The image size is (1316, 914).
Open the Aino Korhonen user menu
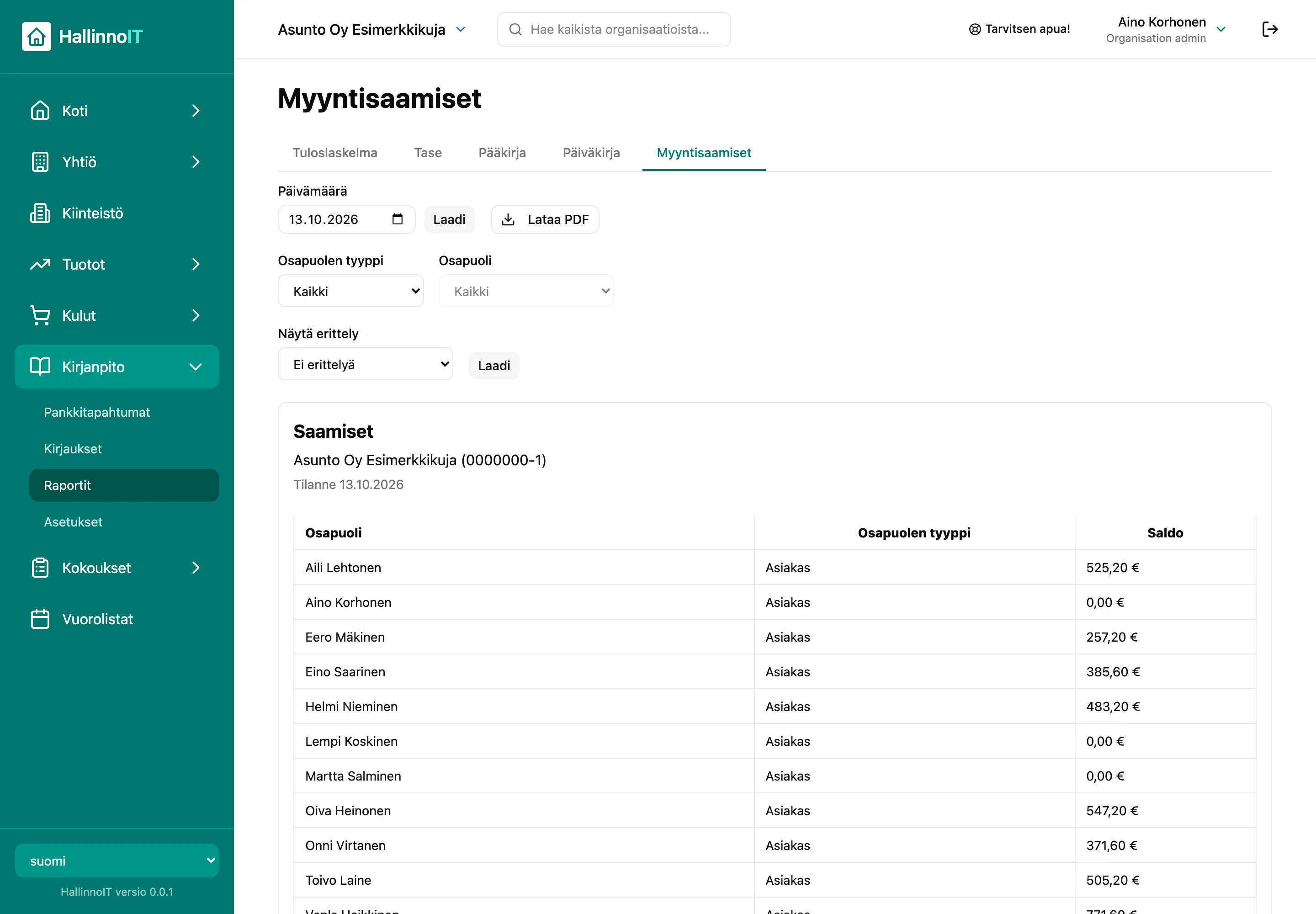[1165, 29]
